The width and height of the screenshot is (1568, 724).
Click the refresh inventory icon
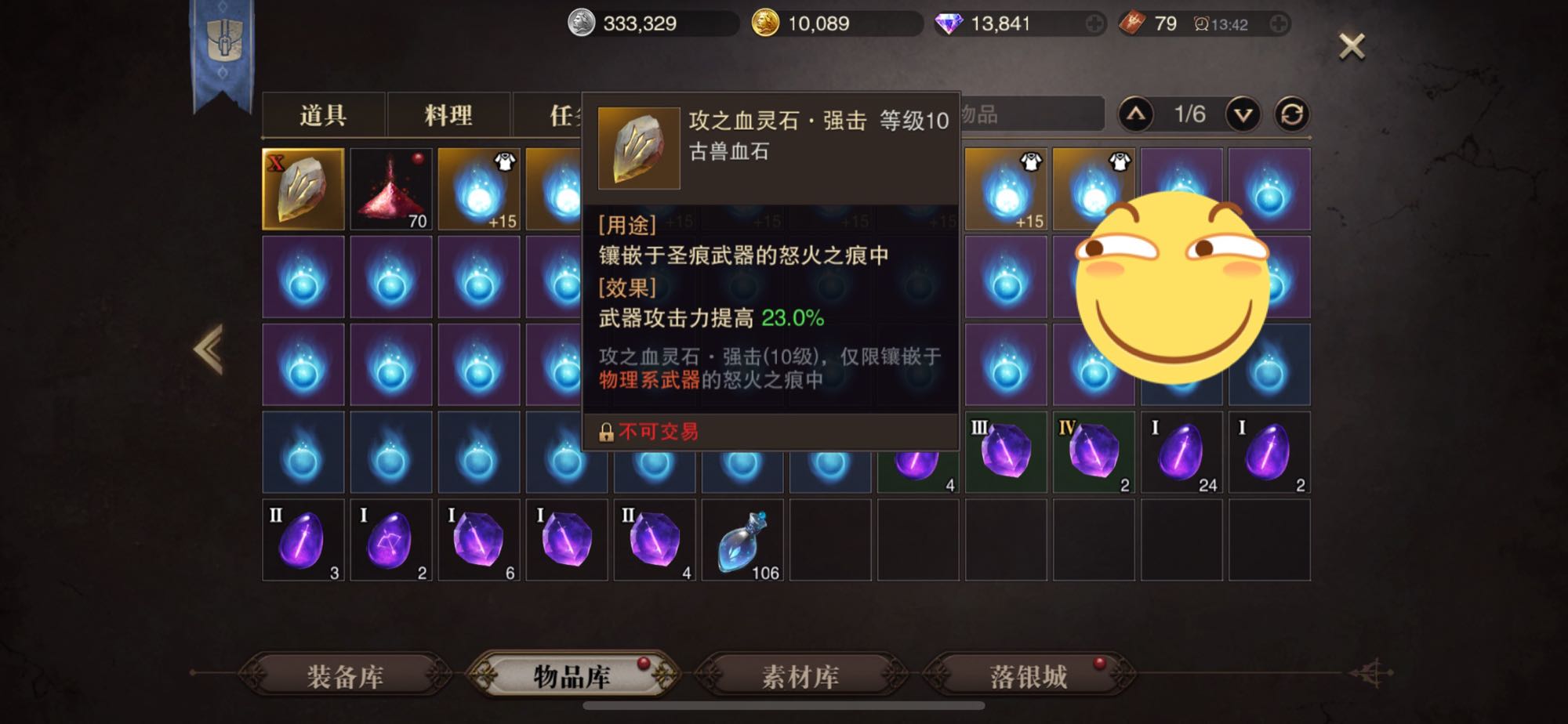click(1291, 115)
